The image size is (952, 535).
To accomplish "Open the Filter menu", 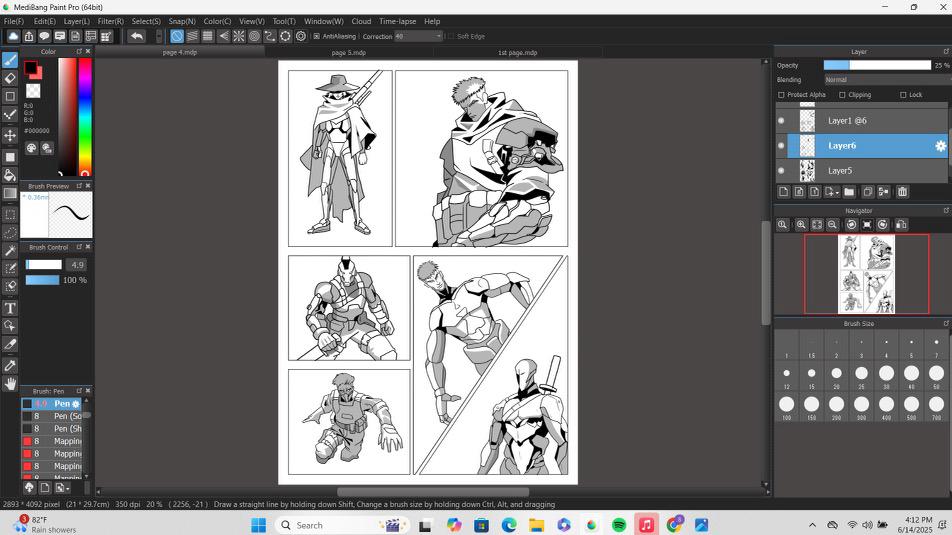I will 110,21.
